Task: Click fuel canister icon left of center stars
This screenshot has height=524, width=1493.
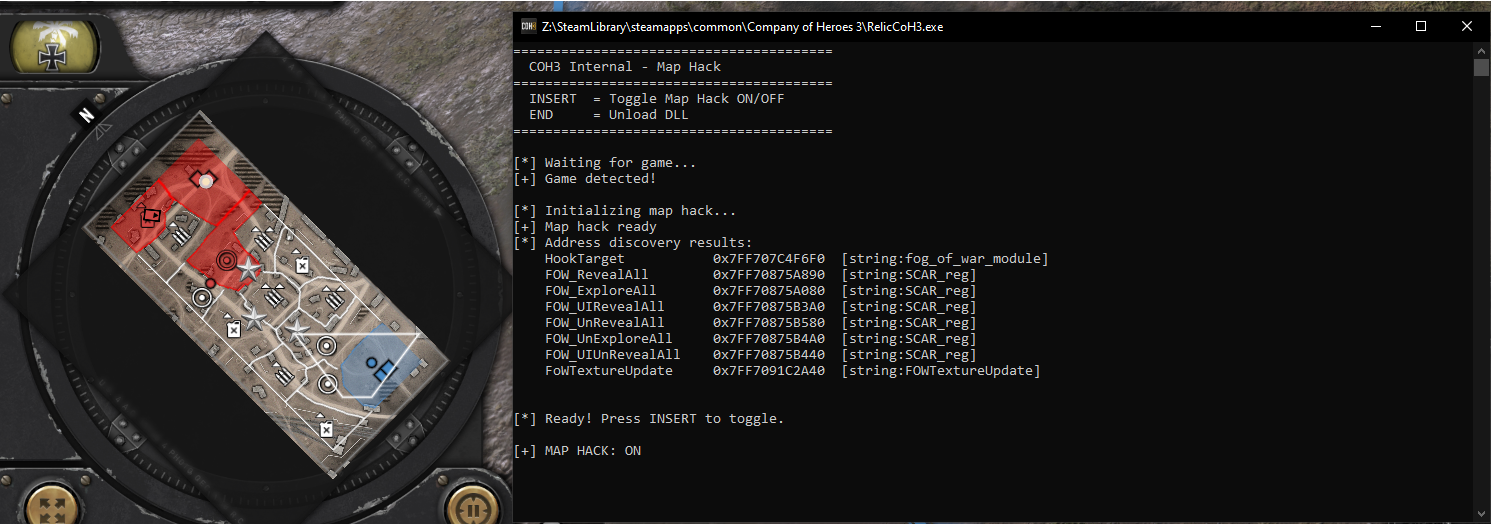Action: coord(234,328)
